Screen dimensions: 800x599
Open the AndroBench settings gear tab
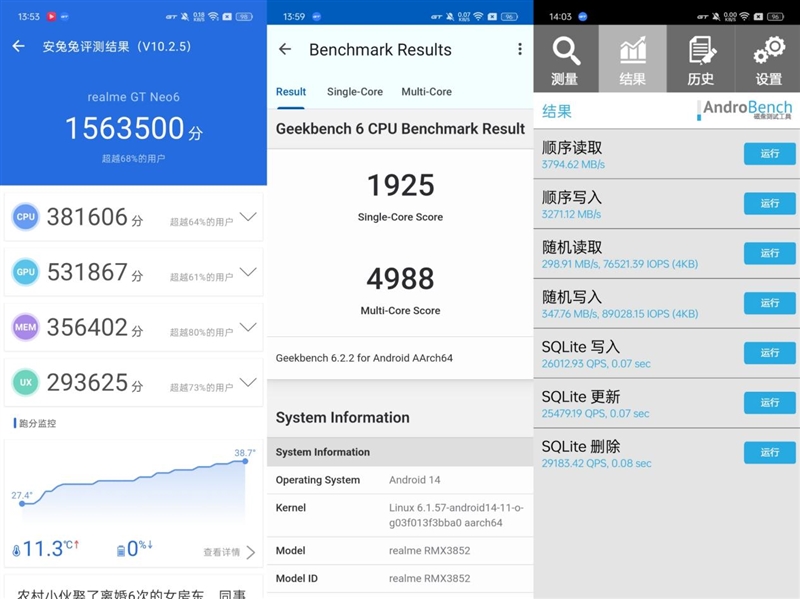(767, 59)
